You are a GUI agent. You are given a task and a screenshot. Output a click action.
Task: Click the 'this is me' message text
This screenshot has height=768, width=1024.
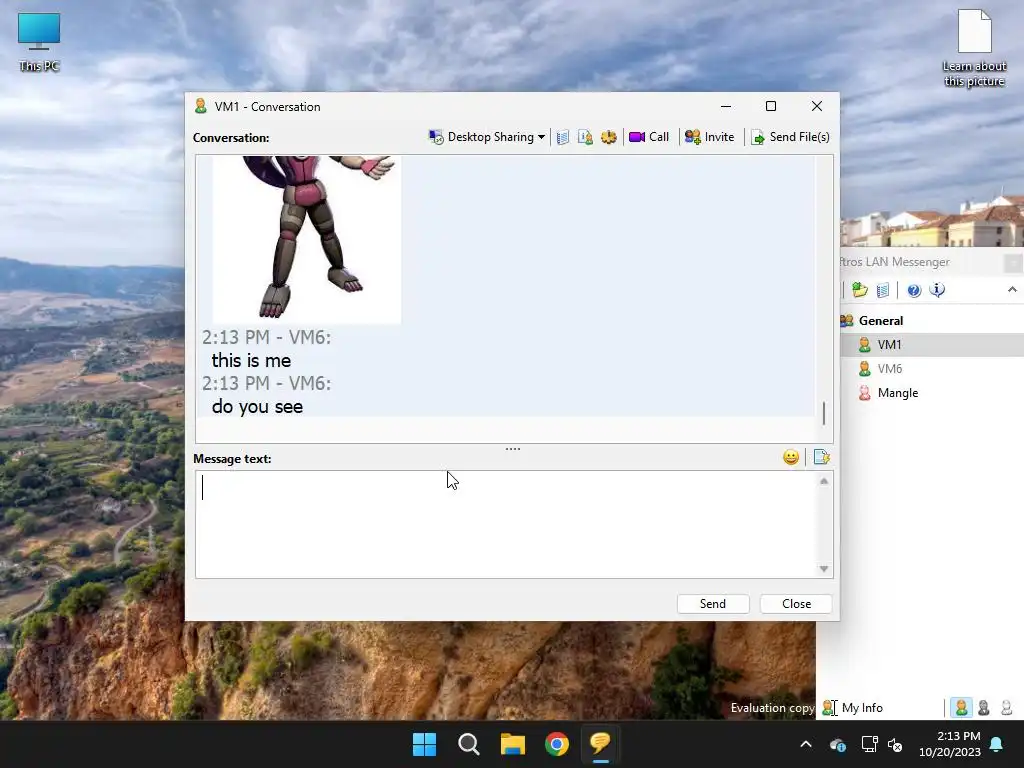click(251, 360)
